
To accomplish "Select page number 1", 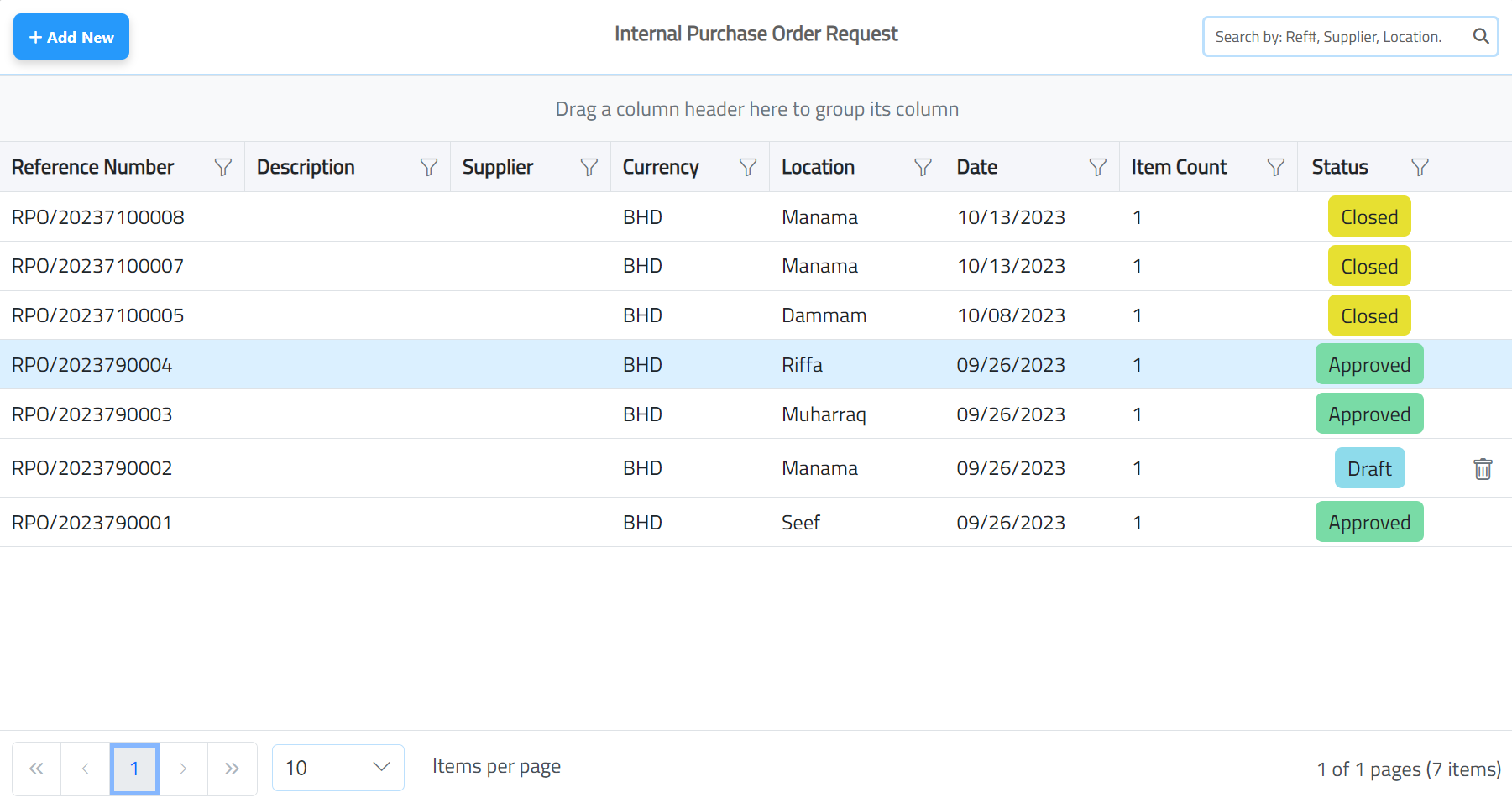I will pyautogui.click(x=134, y=767).
